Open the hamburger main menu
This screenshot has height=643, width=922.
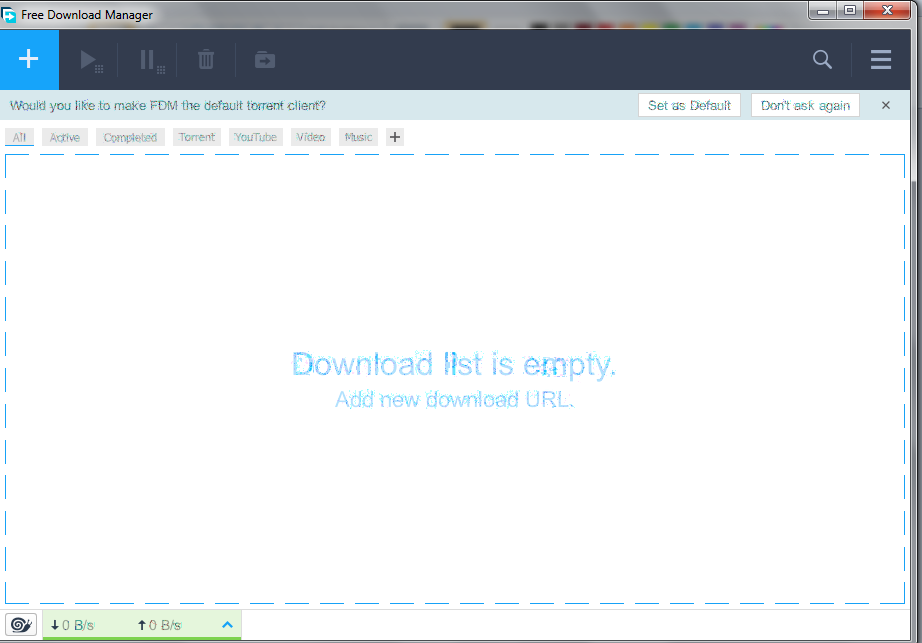[880, 59]
